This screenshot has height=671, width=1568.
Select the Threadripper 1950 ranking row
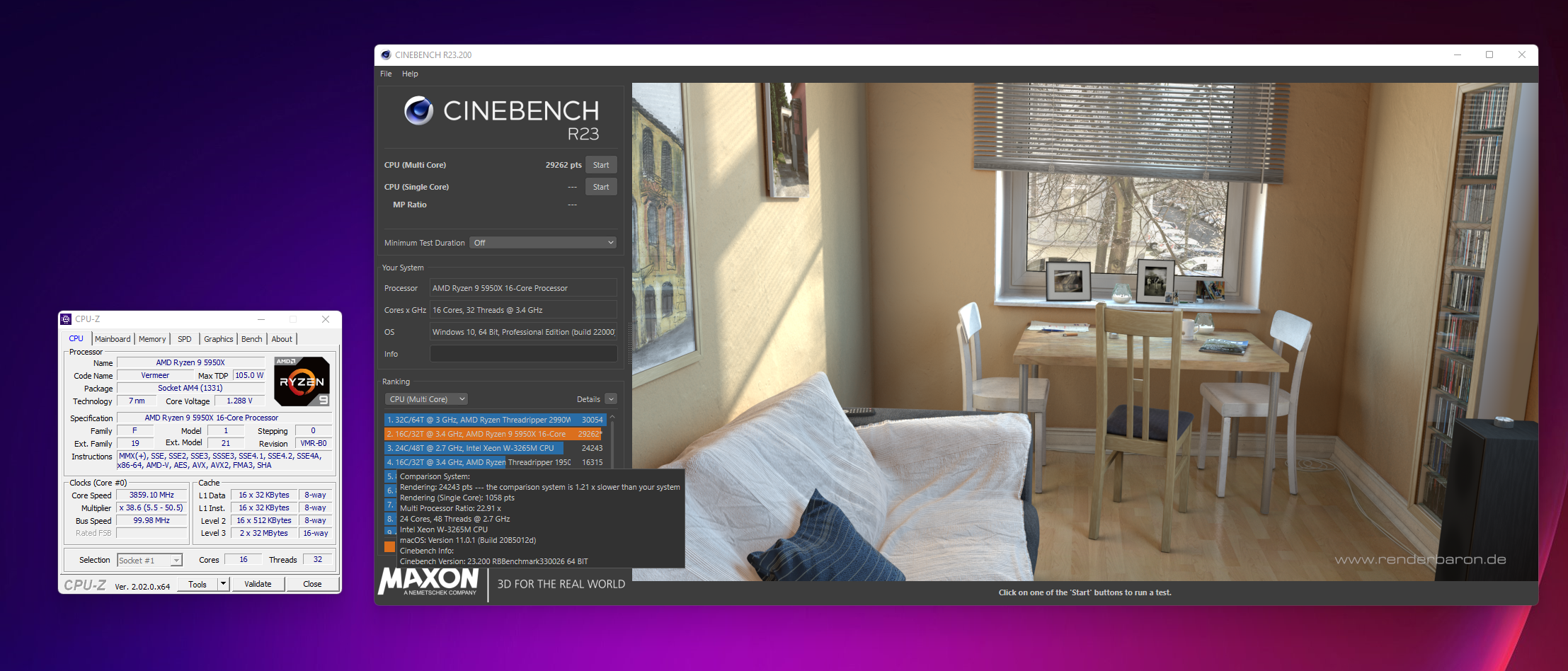coord(495,462)
